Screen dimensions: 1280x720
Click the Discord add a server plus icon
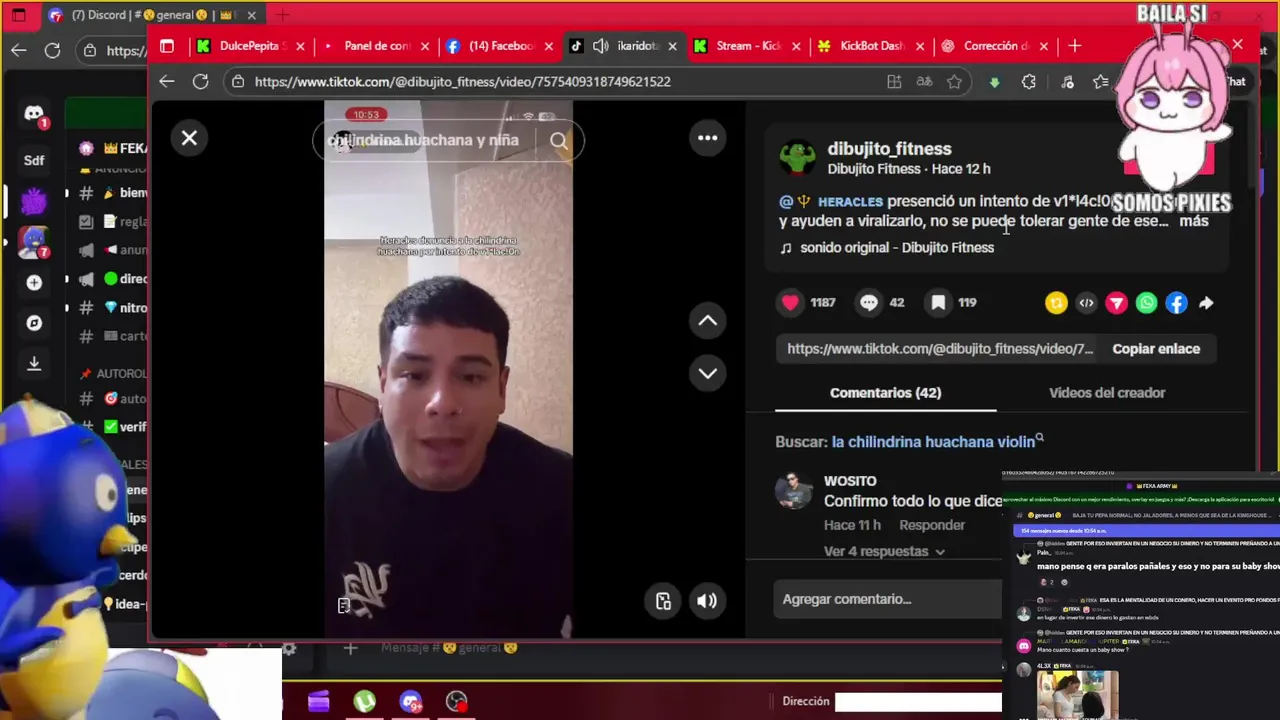[34, 283]
